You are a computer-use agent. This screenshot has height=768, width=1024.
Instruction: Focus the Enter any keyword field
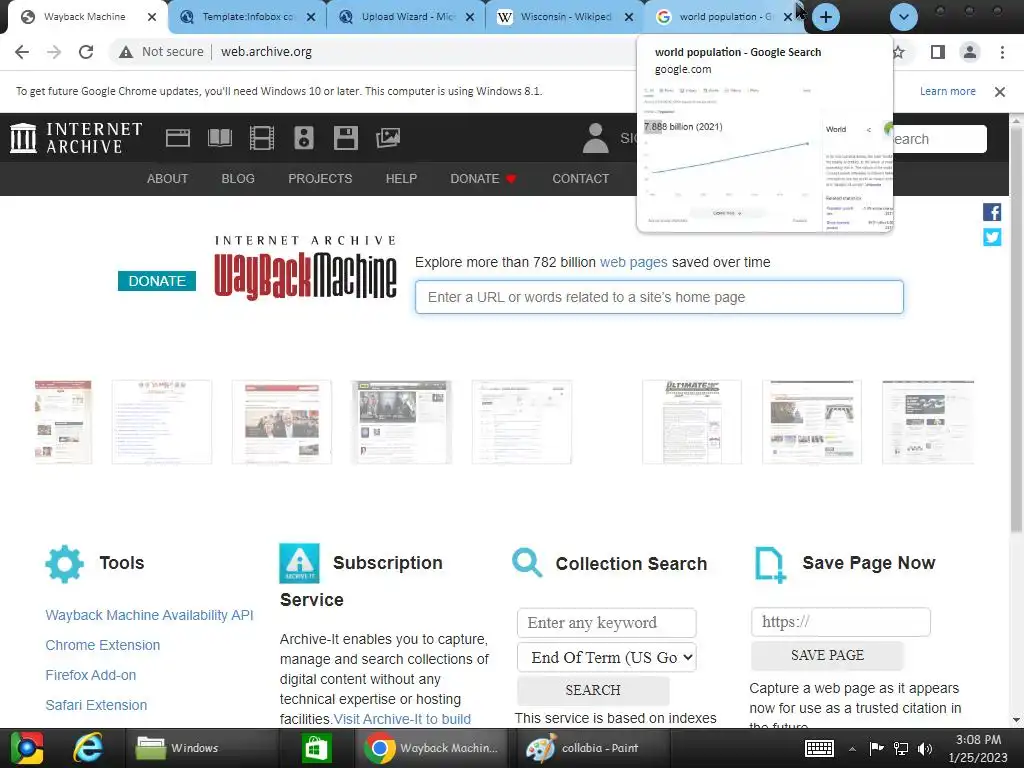606,623
